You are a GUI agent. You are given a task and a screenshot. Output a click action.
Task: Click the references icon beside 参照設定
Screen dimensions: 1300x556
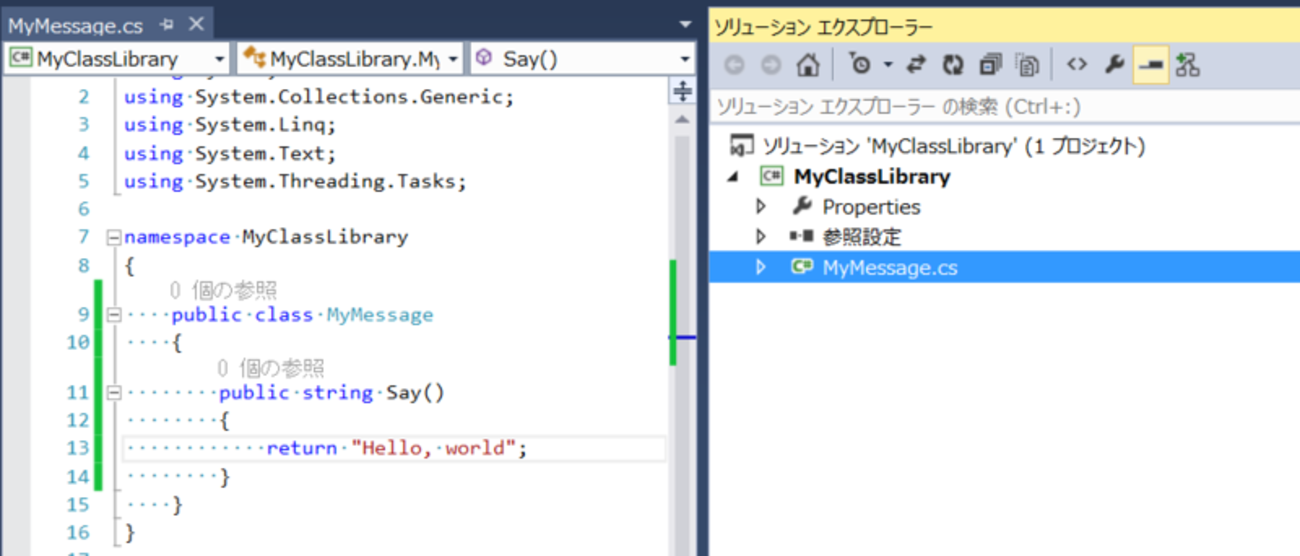(x=801, y=237)
